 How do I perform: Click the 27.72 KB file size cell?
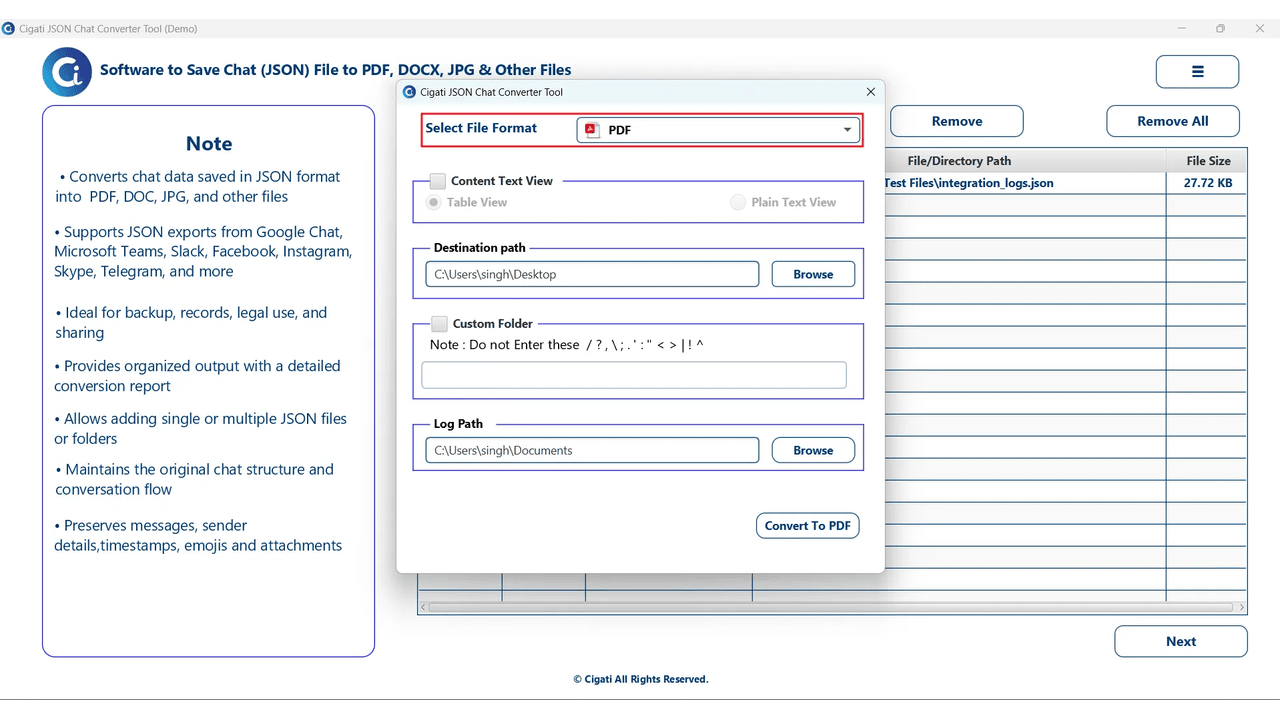click(x=1207, y=183)
